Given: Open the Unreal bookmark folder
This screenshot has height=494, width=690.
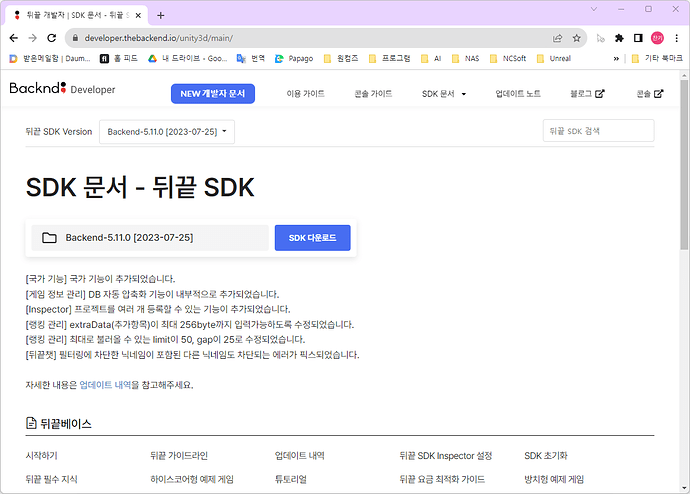Looking at the screenshot, I should pyautogui.click(x=554, y=59).
